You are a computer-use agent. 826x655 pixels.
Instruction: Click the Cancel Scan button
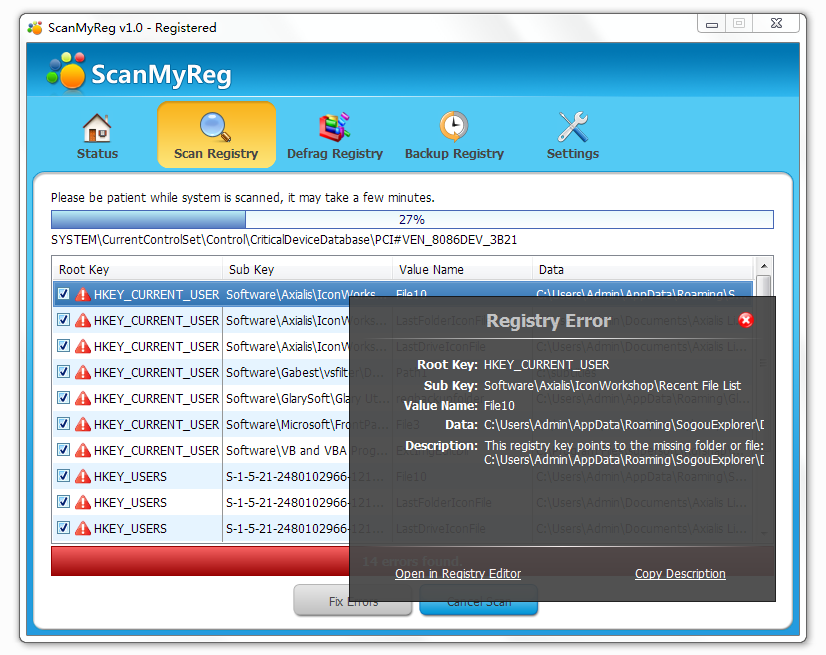[x=478, y=601]
